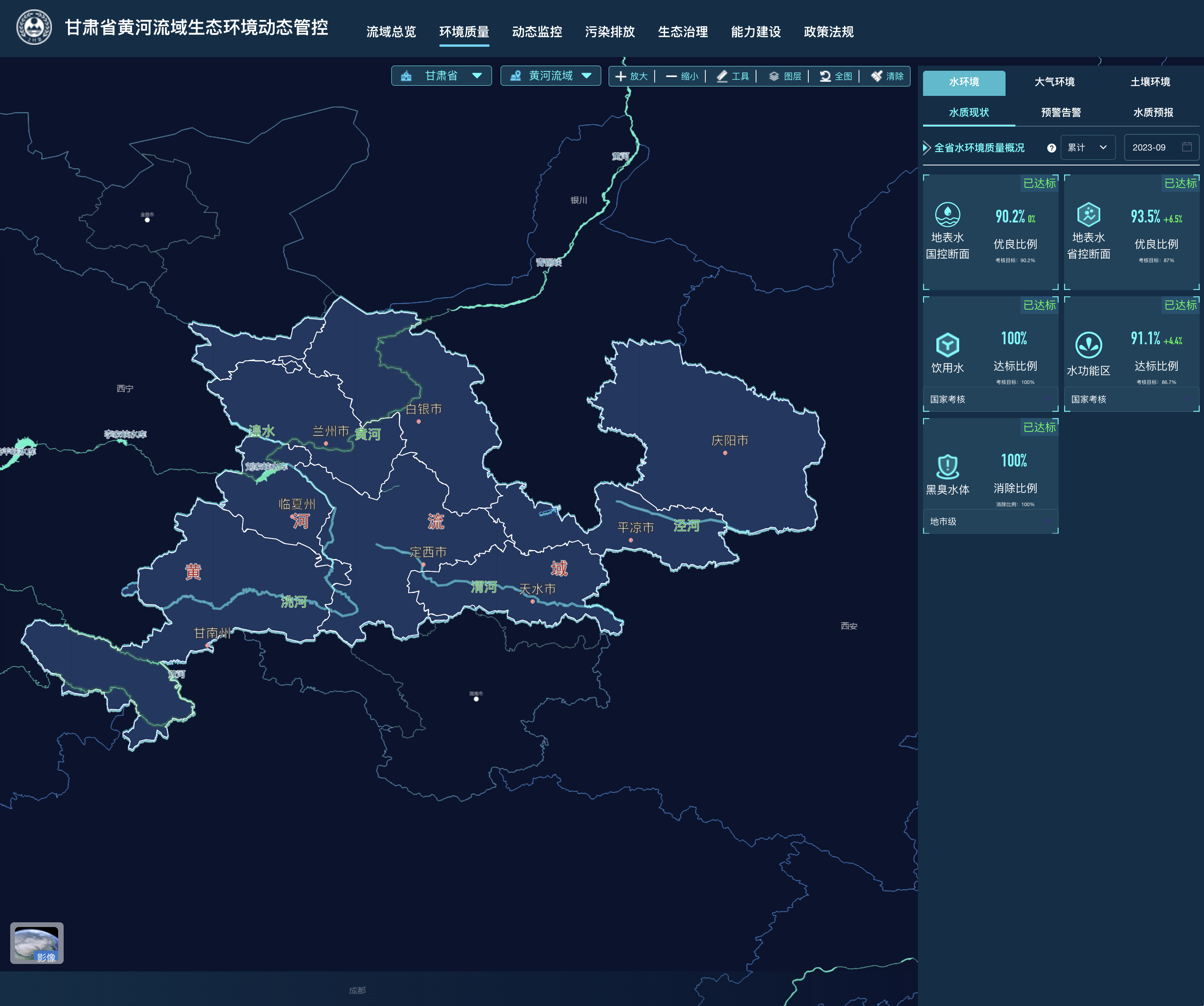
Task: Zoom in with the 放大 tool
Action: [631, 76]
